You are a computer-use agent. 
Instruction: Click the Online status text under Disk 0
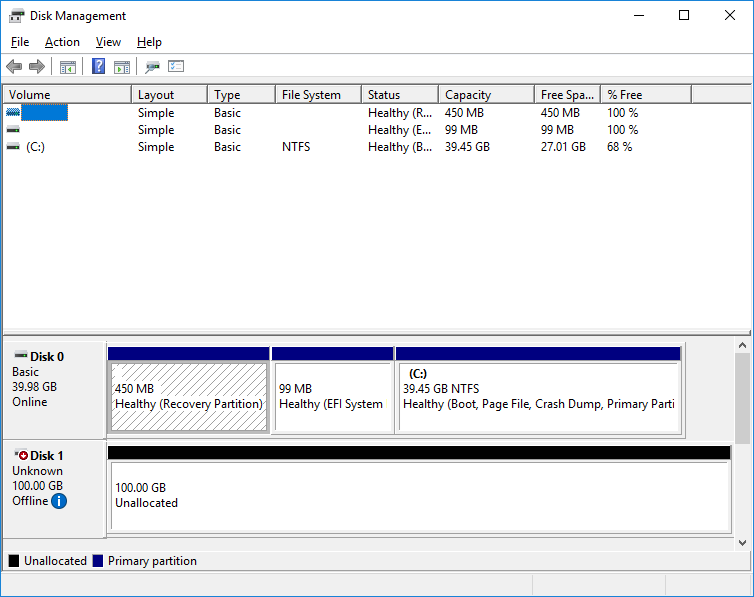30,402
